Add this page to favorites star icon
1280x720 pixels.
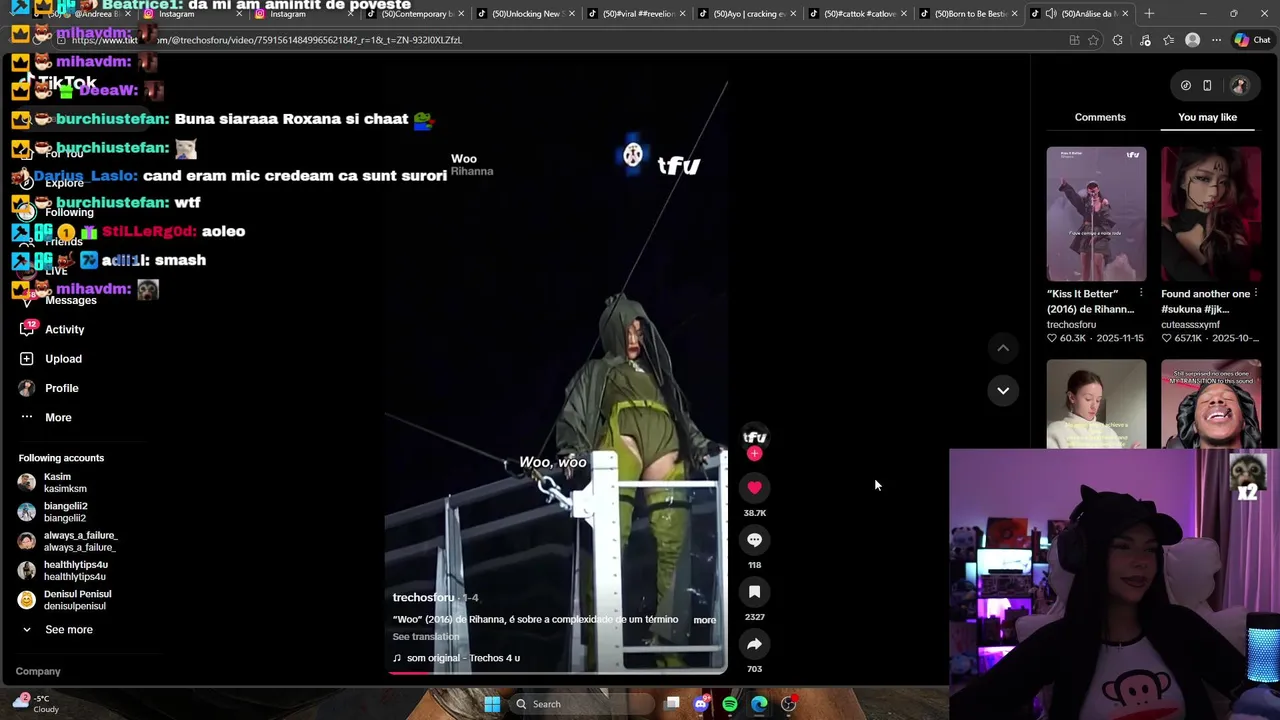[1093, 40]
